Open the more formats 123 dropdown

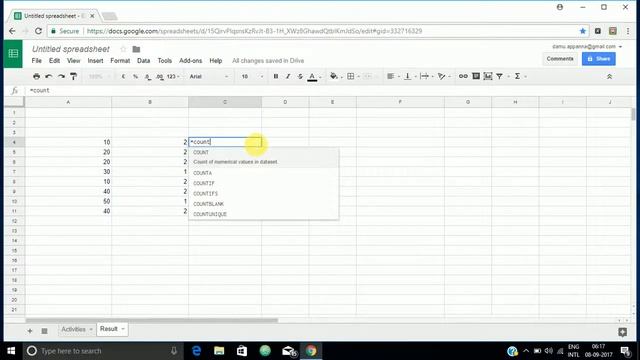pos(173,76)
